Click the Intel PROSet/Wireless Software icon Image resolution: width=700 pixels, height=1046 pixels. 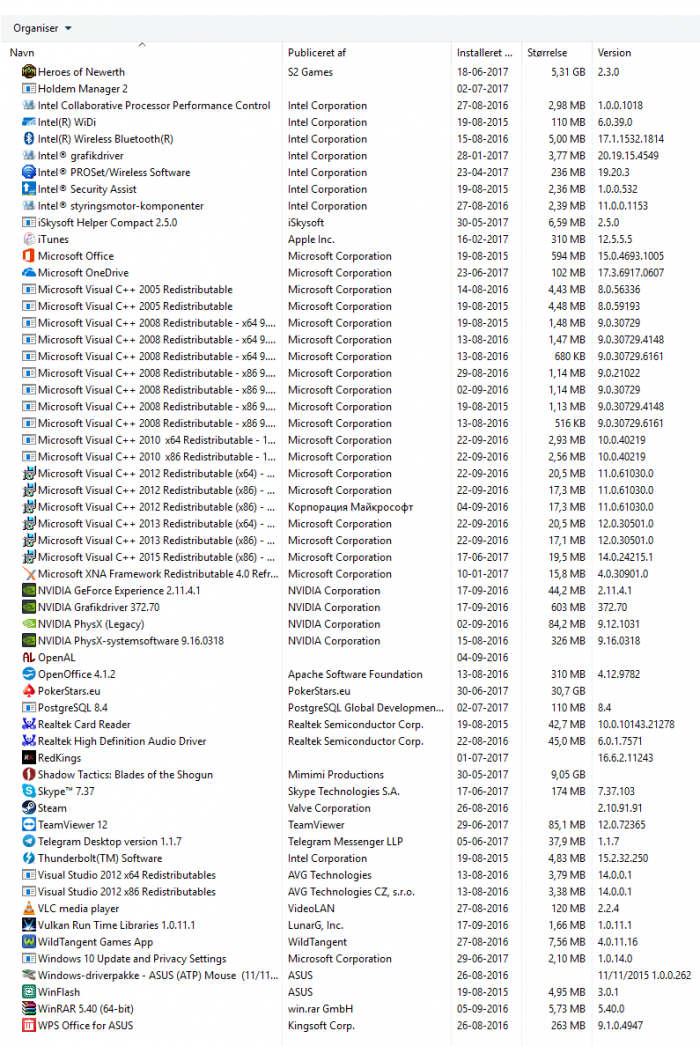click(29, 172)
